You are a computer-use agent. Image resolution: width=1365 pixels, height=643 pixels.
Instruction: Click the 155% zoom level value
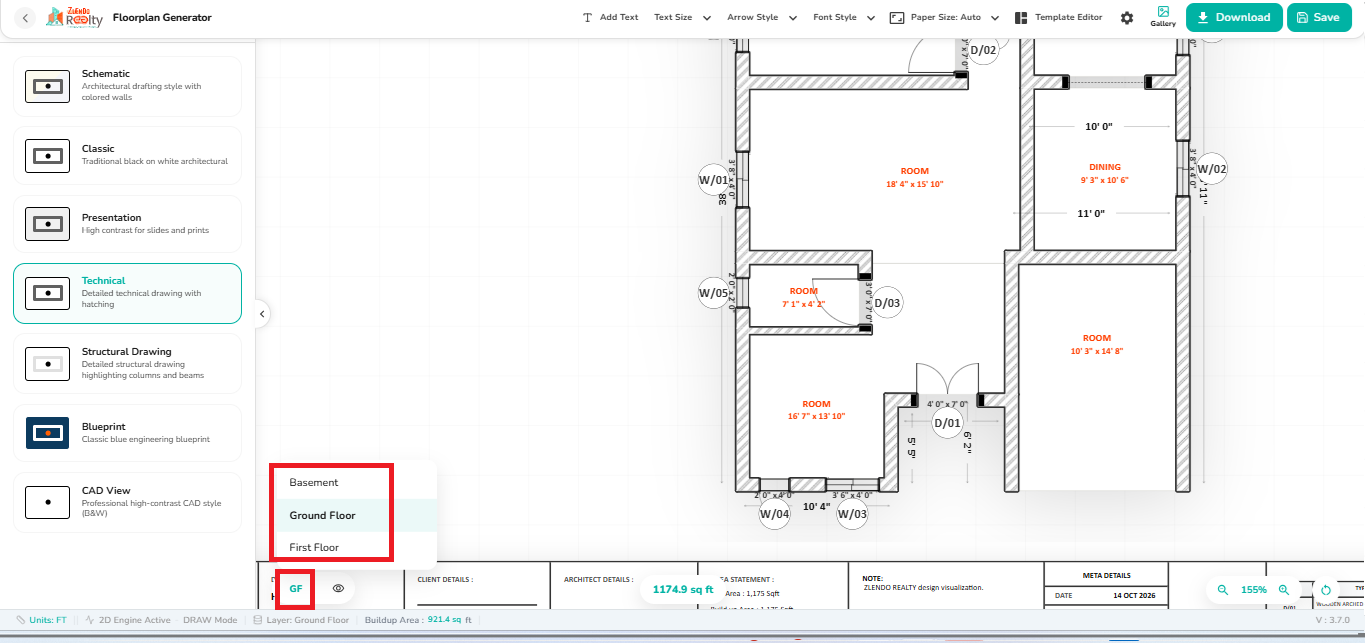point(1254,590)
